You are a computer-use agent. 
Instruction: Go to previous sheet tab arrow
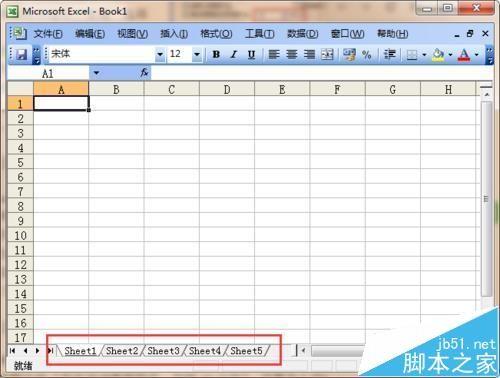(x=25, y=350)
